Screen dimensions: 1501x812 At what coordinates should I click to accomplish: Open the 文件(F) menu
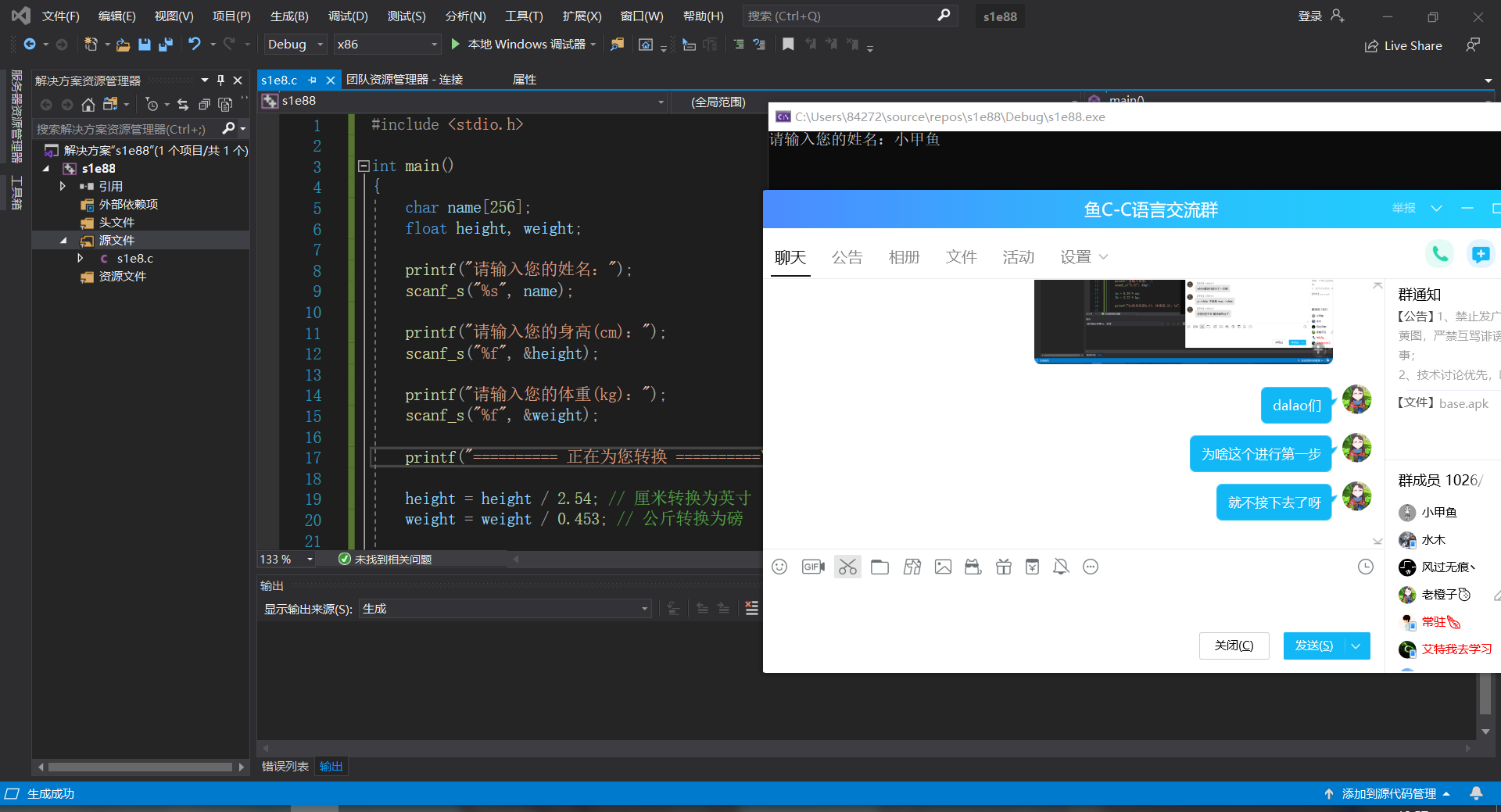61,16
